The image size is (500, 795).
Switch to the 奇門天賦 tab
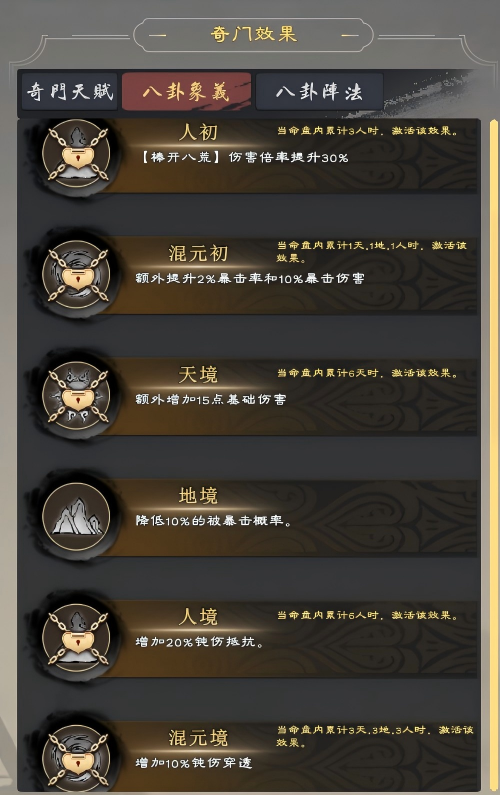(x=69, y=92)
